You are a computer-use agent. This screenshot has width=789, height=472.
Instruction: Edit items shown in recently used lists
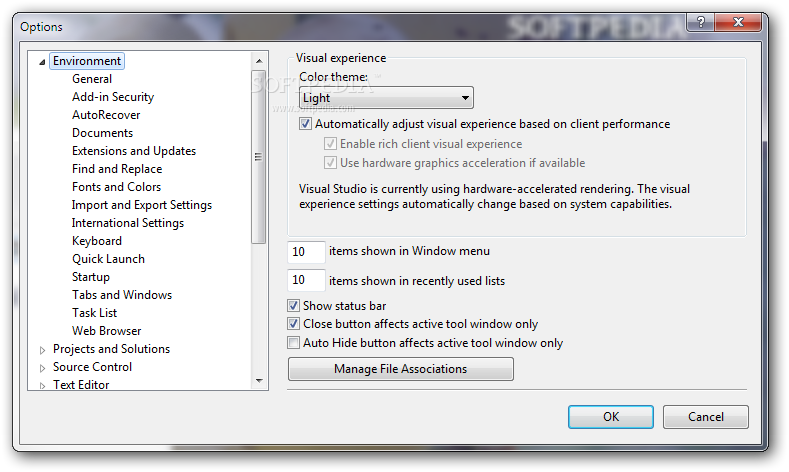[x=306, y=280]
